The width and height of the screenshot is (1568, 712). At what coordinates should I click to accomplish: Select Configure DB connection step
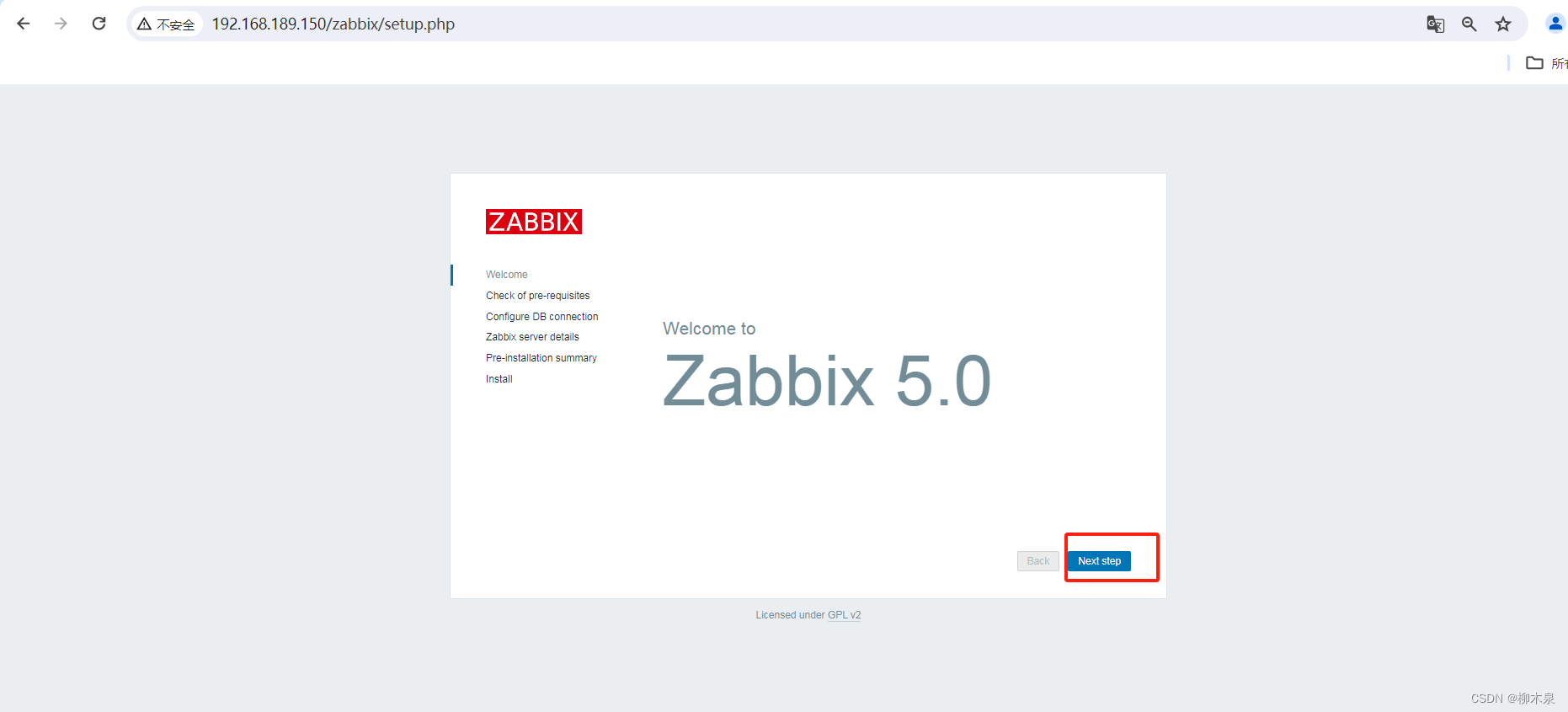pyautogui.click(x=541, y=317)
